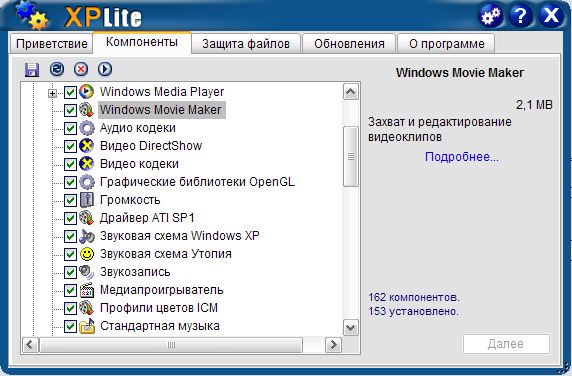This screenshot has width=572, height=376.
Task: Click the red cancel toolbar icon
Action: pyautogui.click(x=81, y=69)
